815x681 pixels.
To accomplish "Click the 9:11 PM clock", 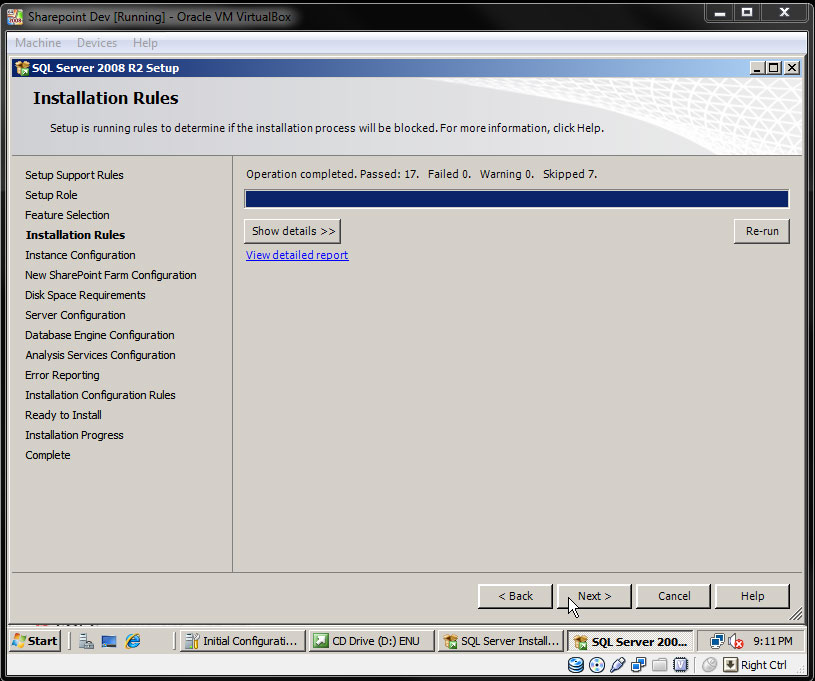I will (773, 641).
